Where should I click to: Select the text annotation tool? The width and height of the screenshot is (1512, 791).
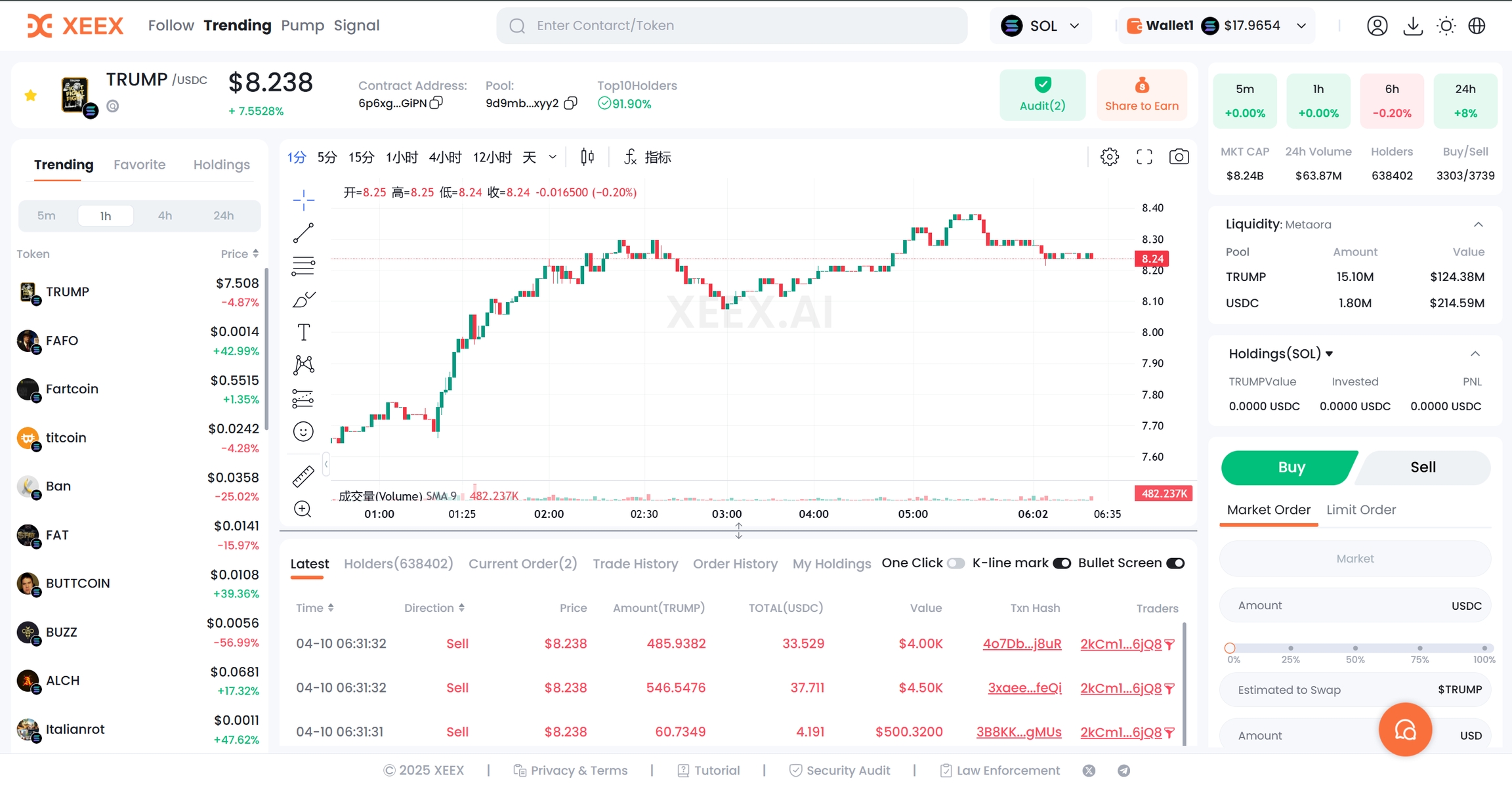pos(303,332)
